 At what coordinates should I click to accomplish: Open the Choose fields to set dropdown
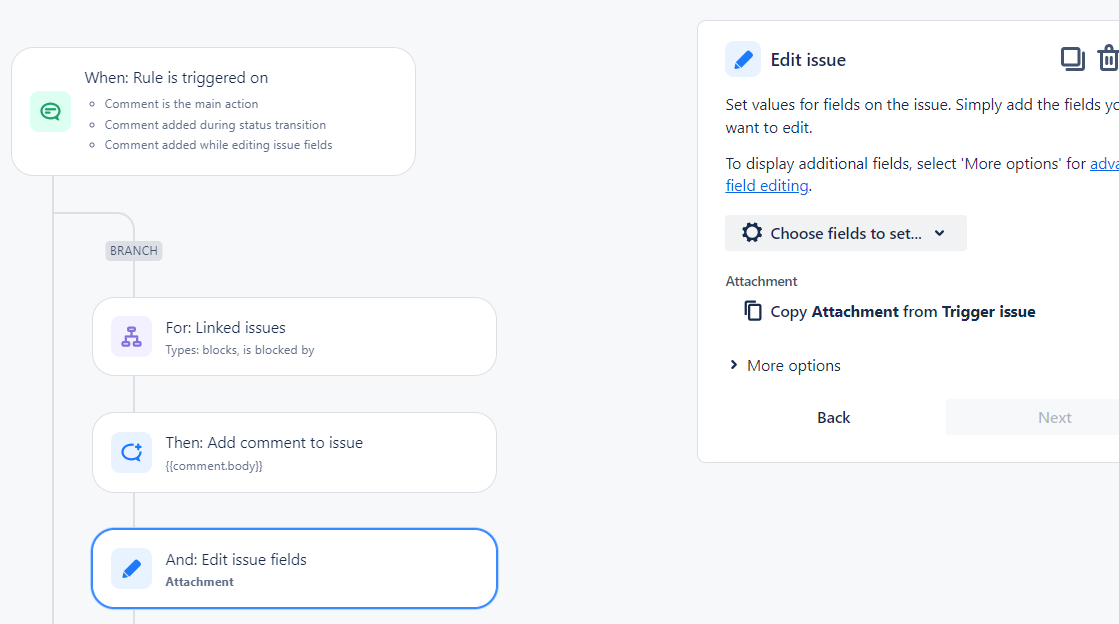[846, 233]
